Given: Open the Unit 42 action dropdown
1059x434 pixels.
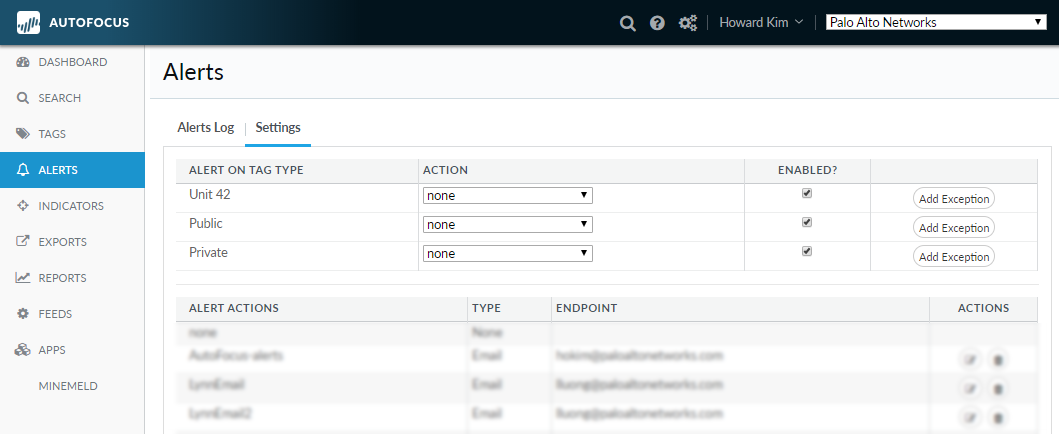Looking at the screenshot, I should coord(507,196).
